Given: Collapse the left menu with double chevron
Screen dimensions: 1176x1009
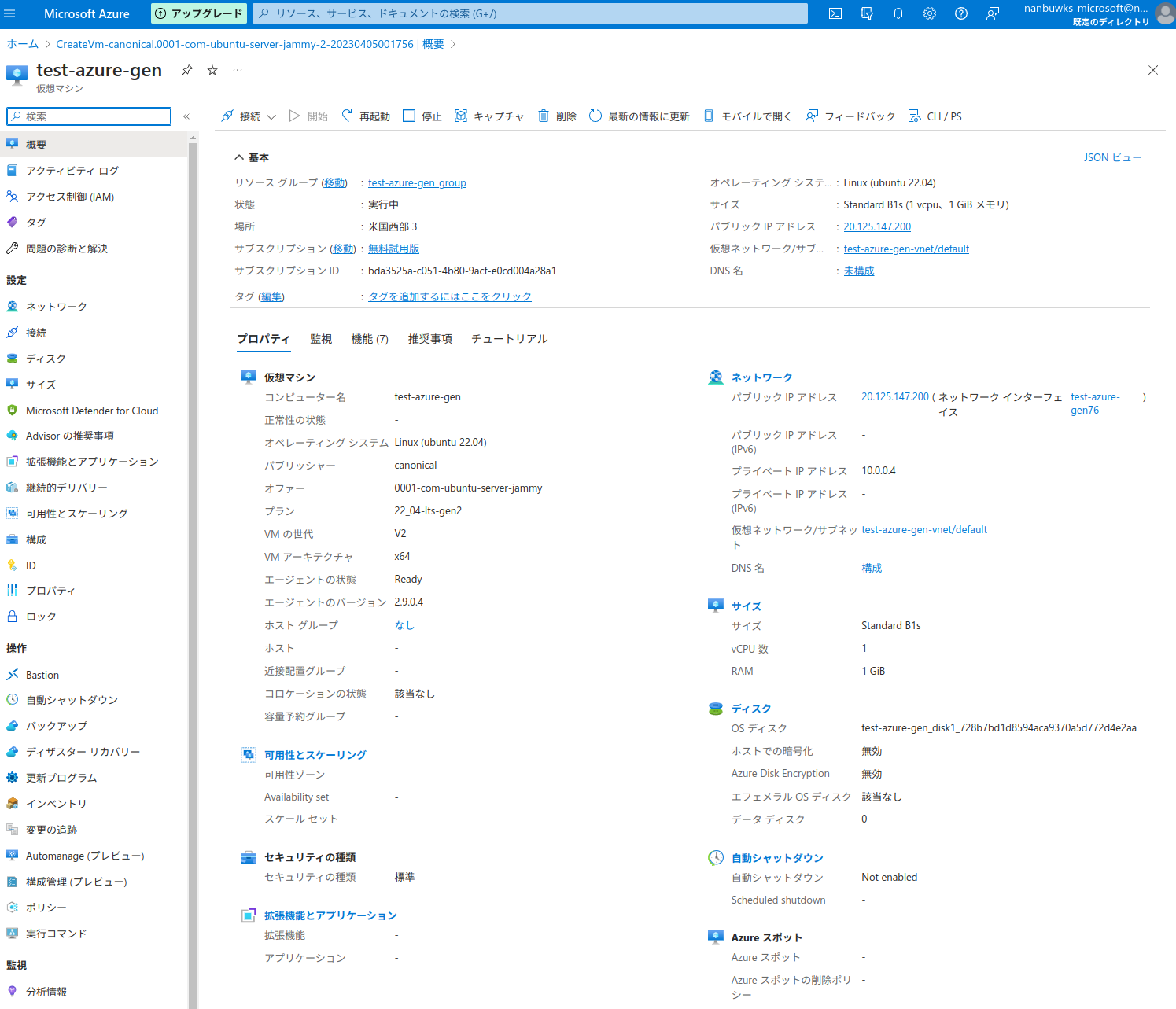Looking at the screenshot, I should pyautogui.click(x=186, y=116).
